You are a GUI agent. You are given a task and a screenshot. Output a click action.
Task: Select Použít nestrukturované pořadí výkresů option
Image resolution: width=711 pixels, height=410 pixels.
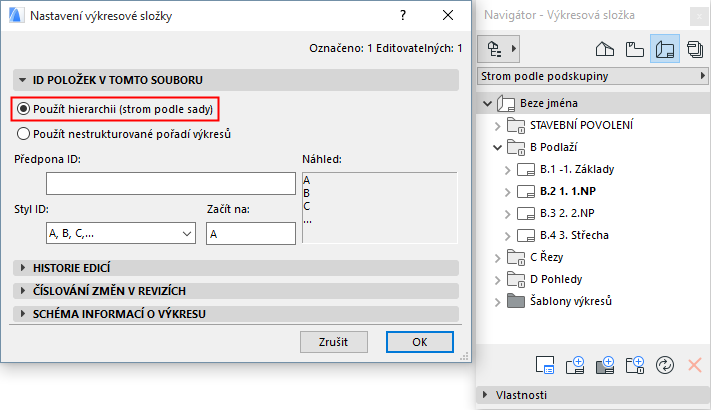23,134
